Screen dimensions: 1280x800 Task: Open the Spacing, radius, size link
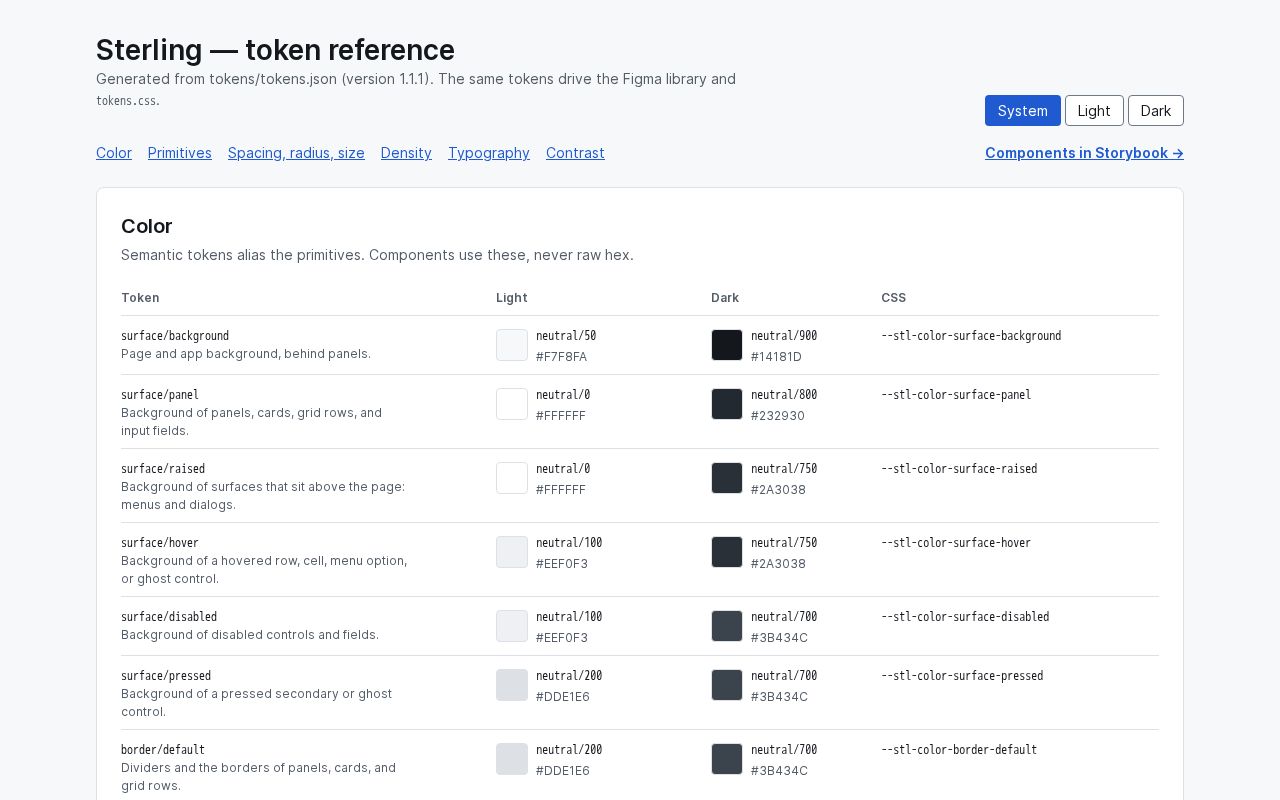296,153
